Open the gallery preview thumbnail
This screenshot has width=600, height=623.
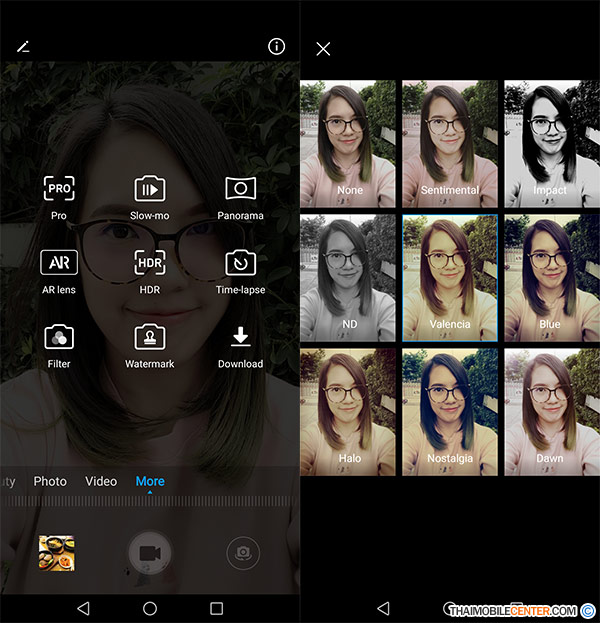click(x=57, y=552)
